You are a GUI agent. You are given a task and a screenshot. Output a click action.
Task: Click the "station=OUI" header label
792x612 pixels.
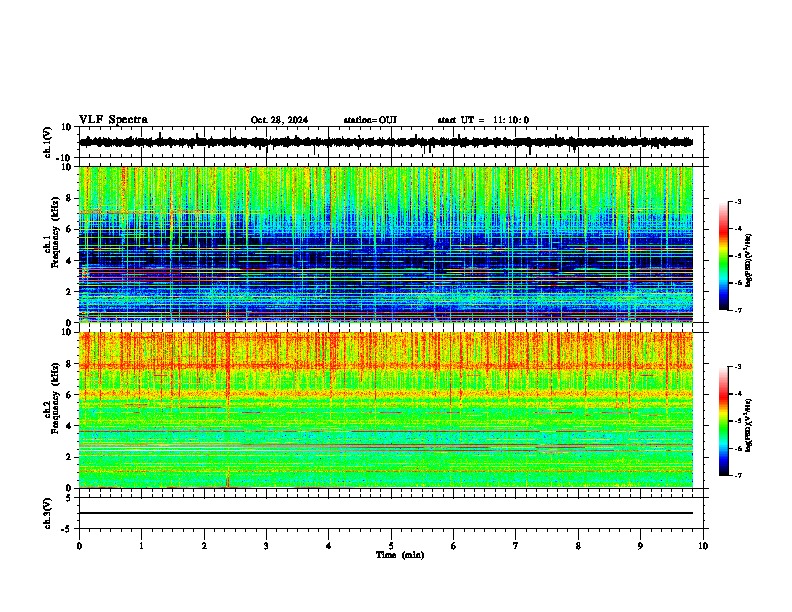[x=370, y=120]
